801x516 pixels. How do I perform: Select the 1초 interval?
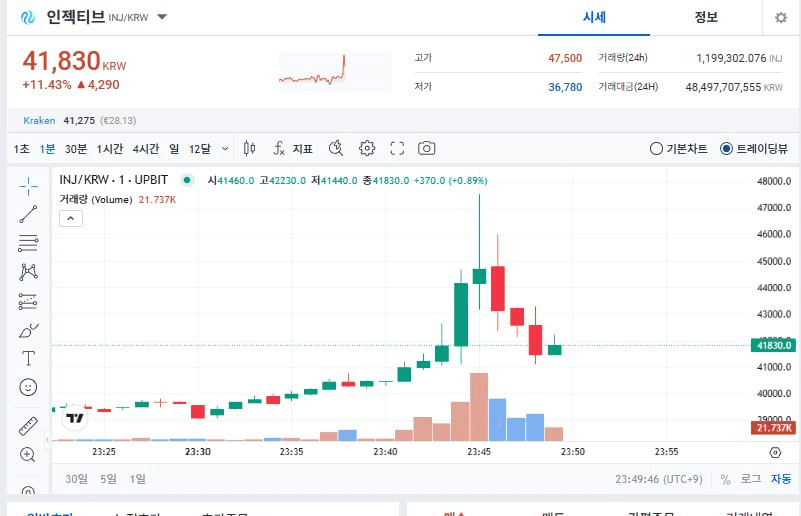pyautogui.click(x=22, y=149)
